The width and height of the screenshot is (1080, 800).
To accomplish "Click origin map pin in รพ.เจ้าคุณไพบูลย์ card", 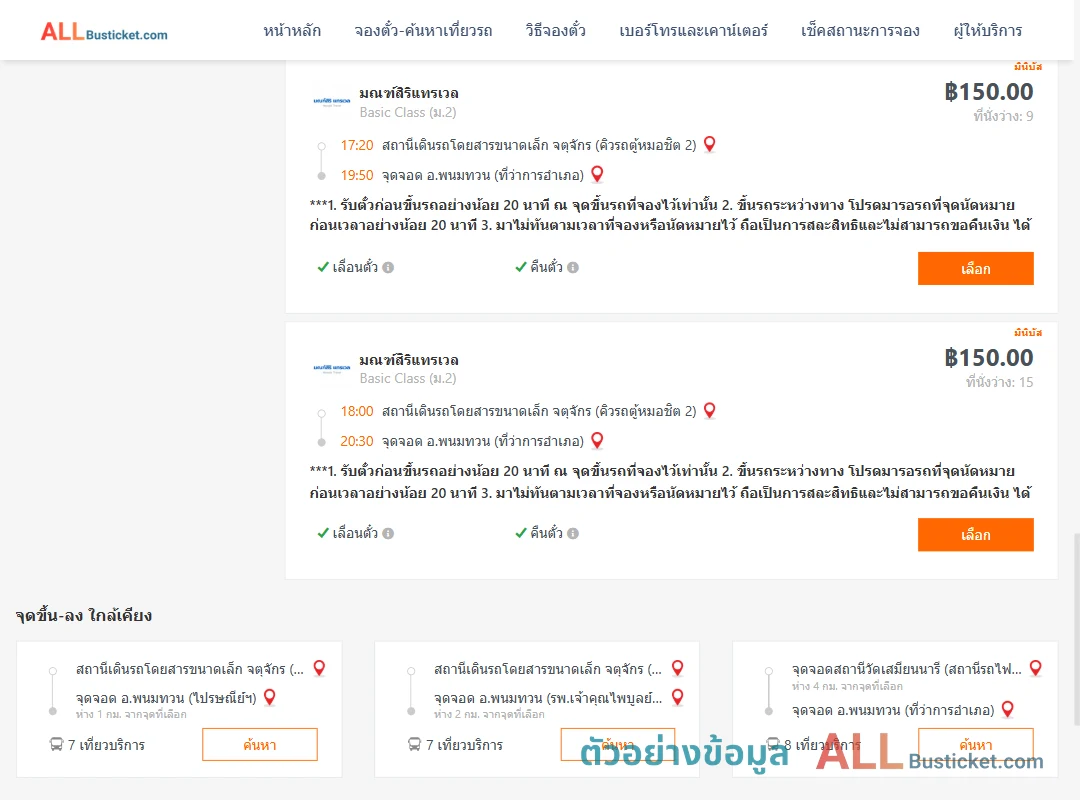I will point(678,668).
